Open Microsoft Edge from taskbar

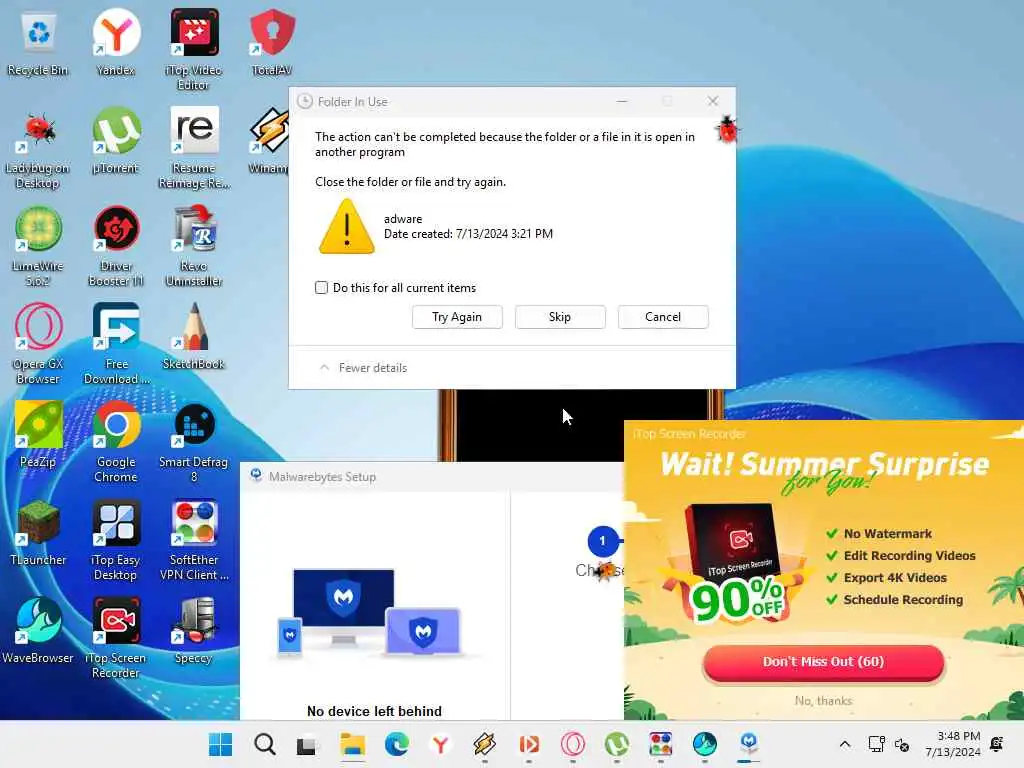pos(396,744)
